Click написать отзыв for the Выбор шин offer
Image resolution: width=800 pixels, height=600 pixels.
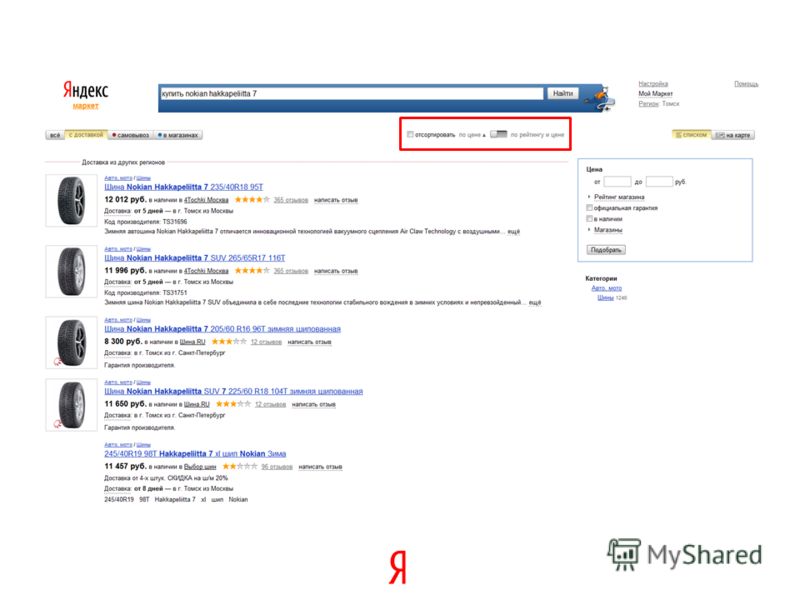(320, 466)
